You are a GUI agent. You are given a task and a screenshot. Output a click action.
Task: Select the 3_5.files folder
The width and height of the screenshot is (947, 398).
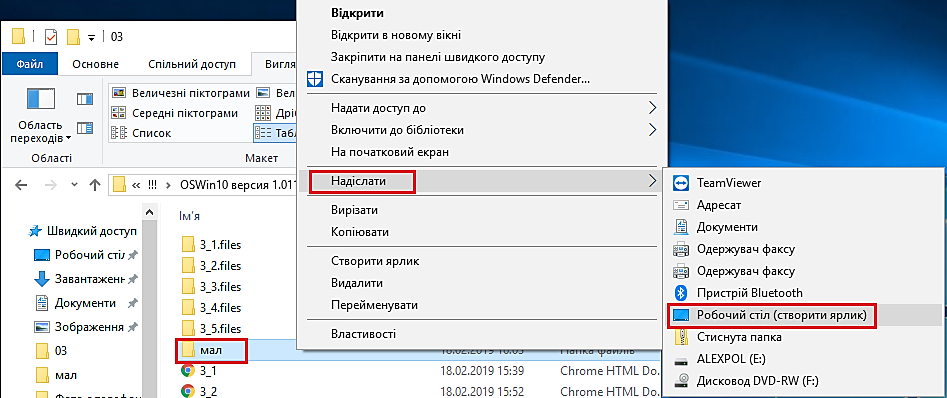point(220,329)
